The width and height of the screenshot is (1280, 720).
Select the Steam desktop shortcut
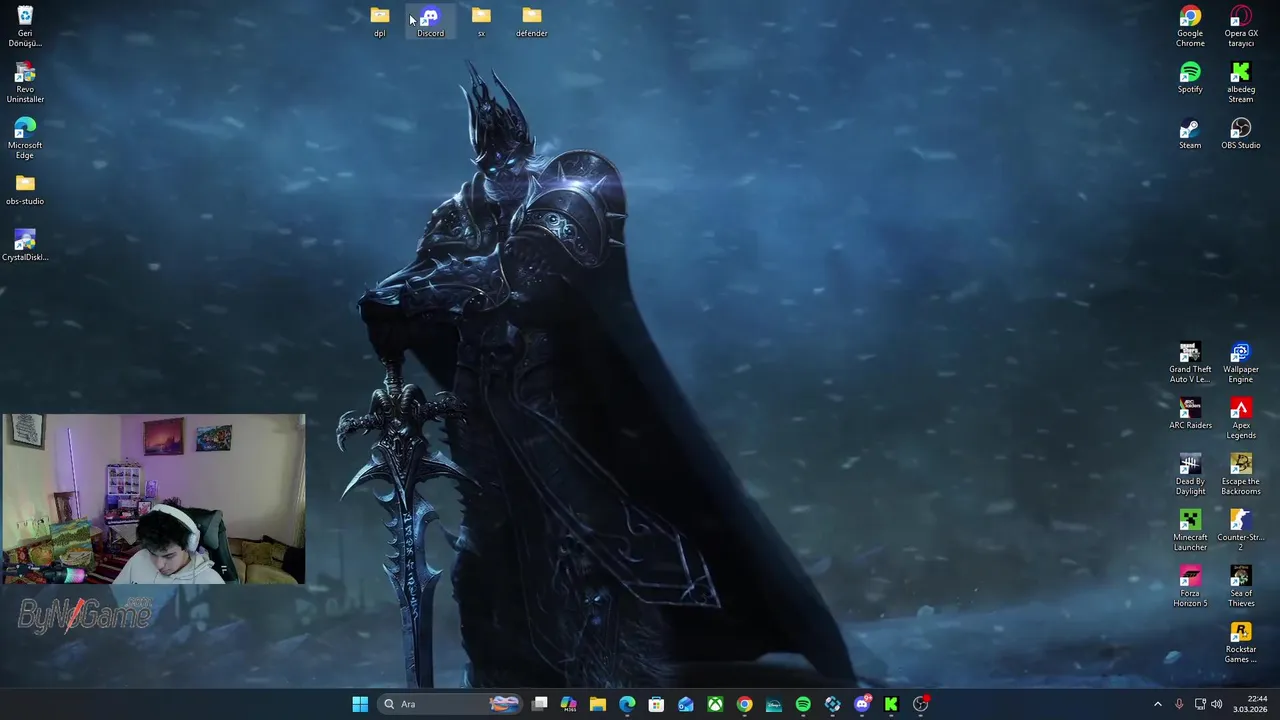coord(1190,133)
